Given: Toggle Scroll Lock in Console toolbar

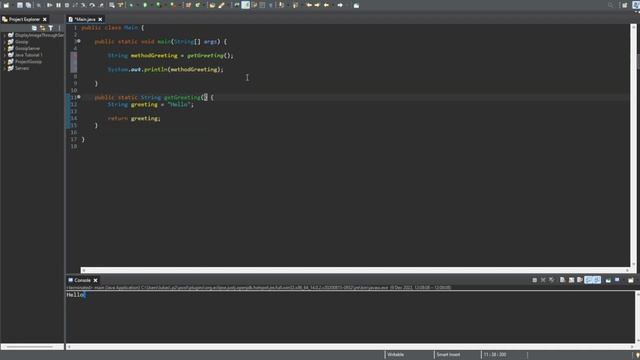Looking at the screenshot, I should (571, 280).
